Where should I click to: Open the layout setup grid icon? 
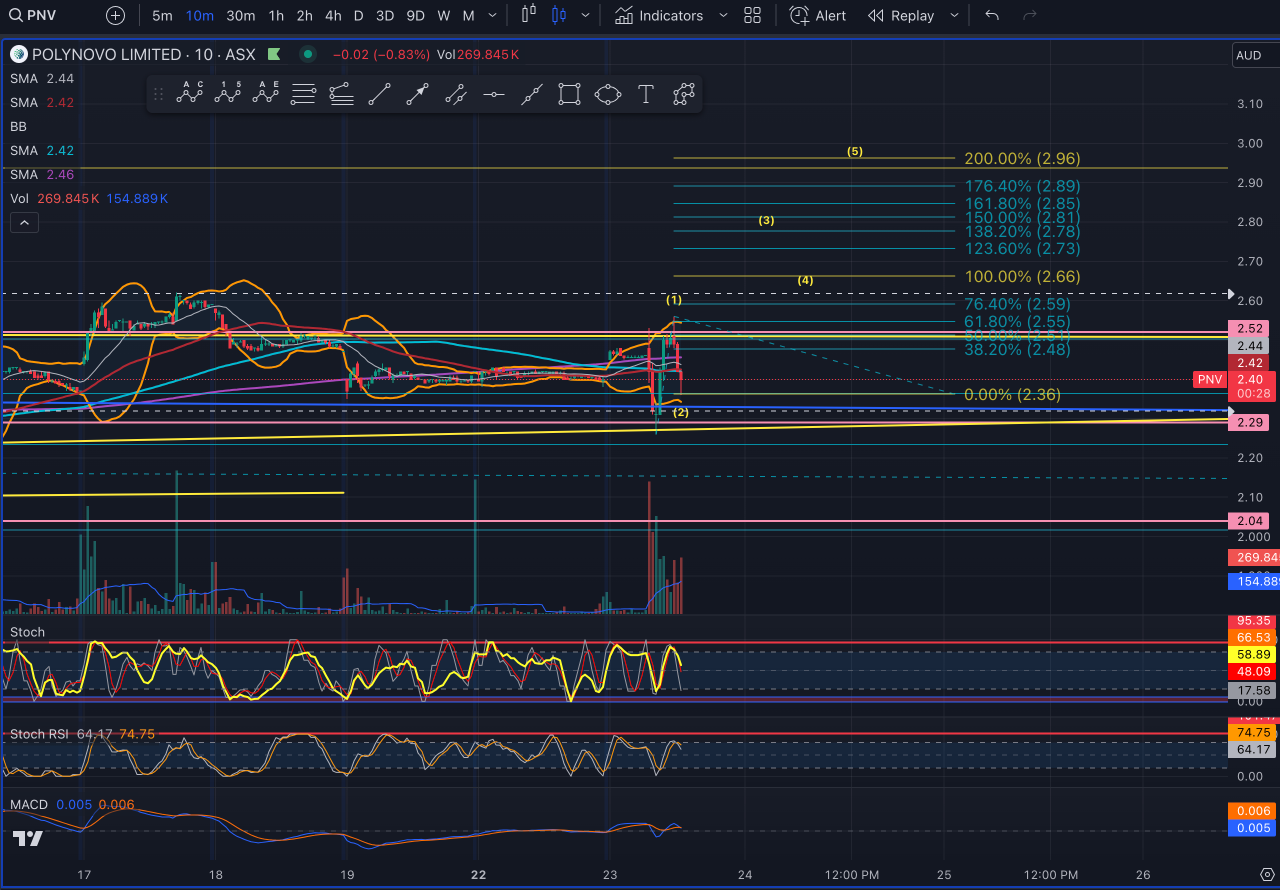pyautogui.click(x=753, y=15)
